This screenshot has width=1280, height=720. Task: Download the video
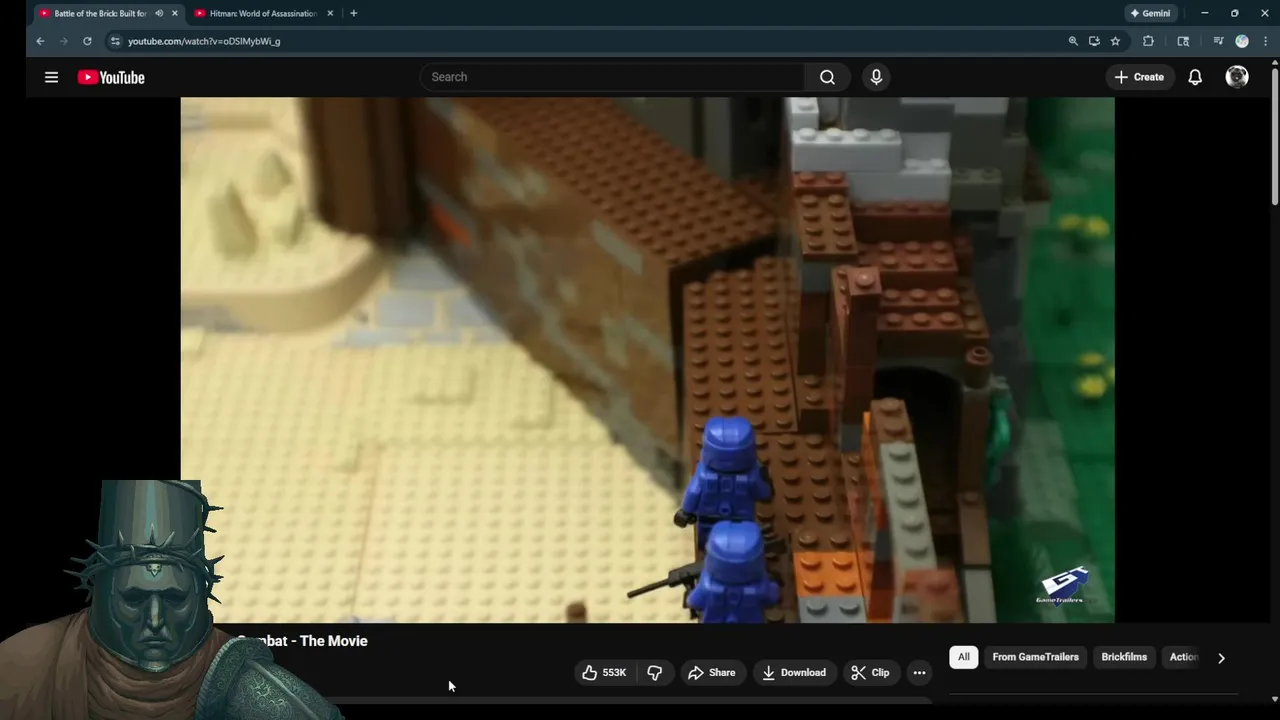point(794,673)
